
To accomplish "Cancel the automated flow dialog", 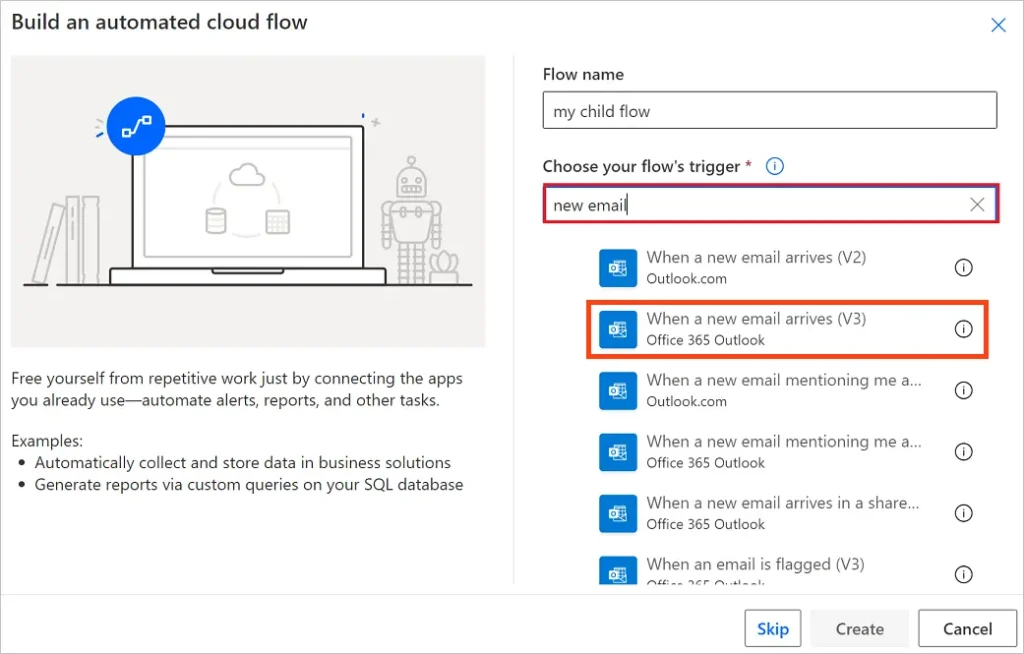I will point(967,629).
